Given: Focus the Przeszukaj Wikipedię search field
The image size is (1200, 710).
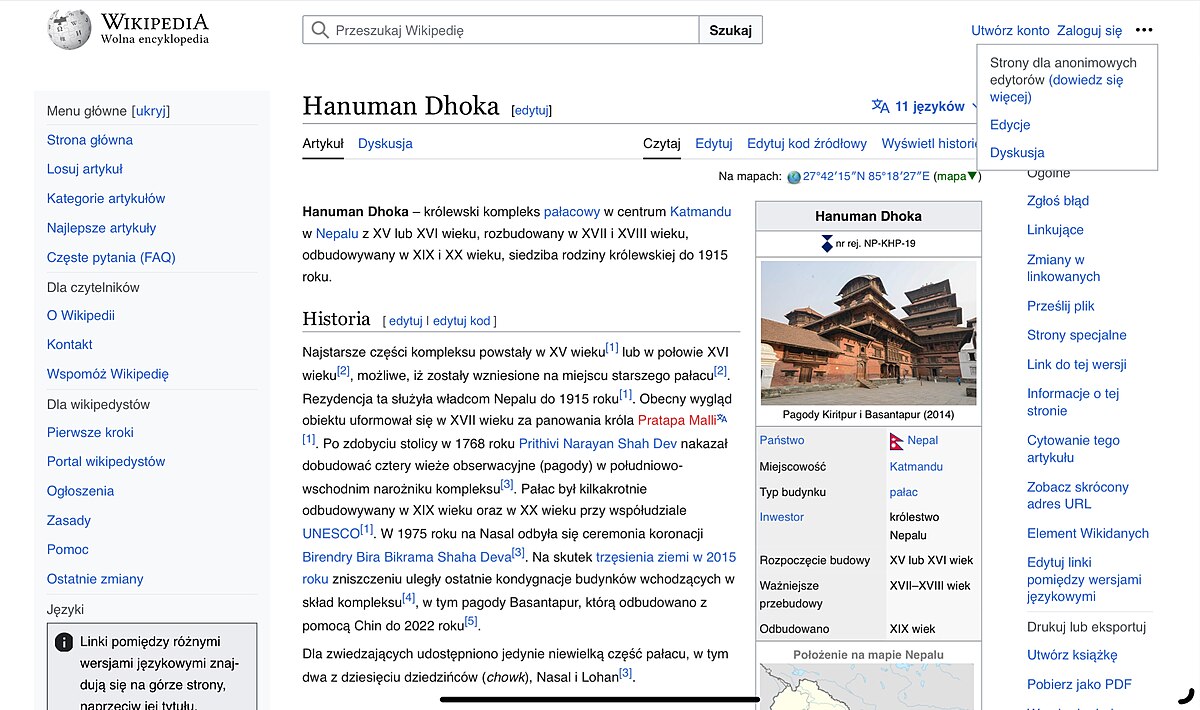Looking at the screenshot, I should pos(500,30).
